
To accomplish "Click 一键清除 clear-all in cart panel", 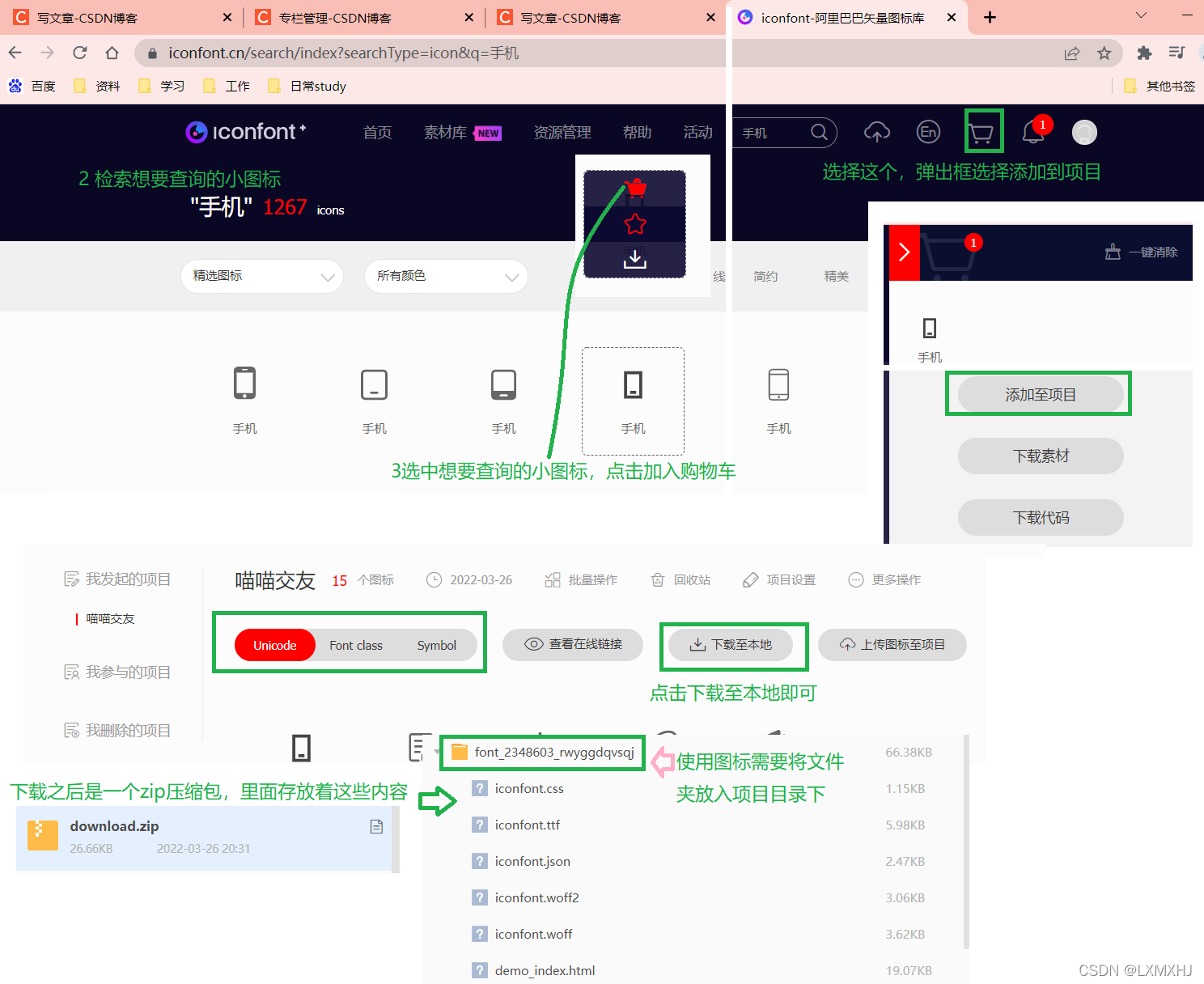I will coord(1142,252).
